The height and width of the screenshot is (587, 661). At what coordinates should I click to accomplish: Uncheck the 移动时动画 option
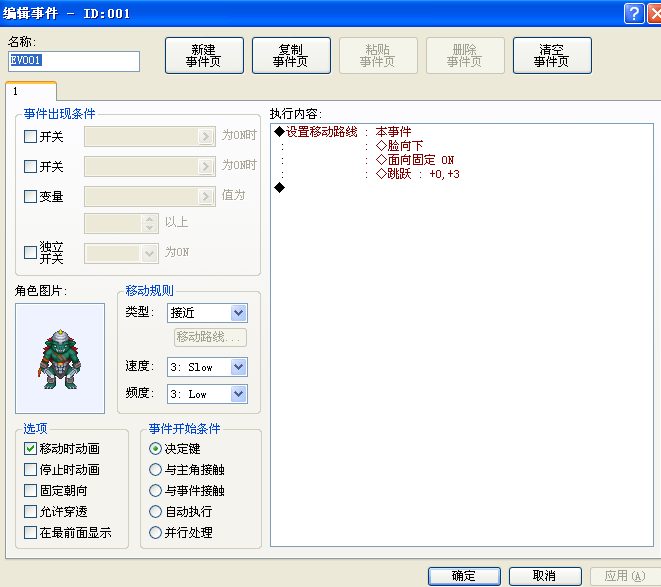30,449
